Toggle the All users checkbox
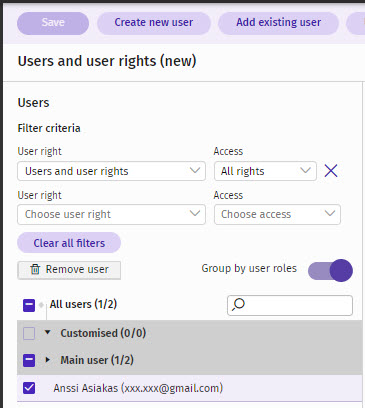365x408 pixels. (x=29, y=305)
